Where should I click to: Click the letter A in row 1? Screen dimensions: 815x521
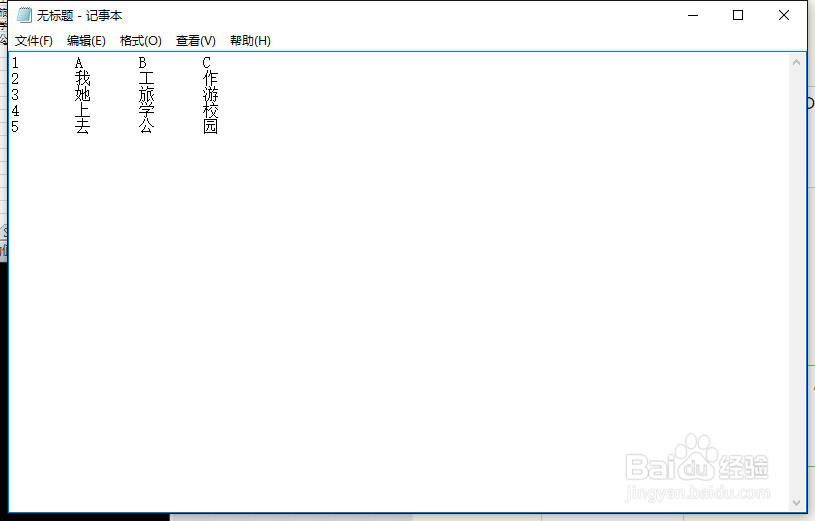pos(78,63)
